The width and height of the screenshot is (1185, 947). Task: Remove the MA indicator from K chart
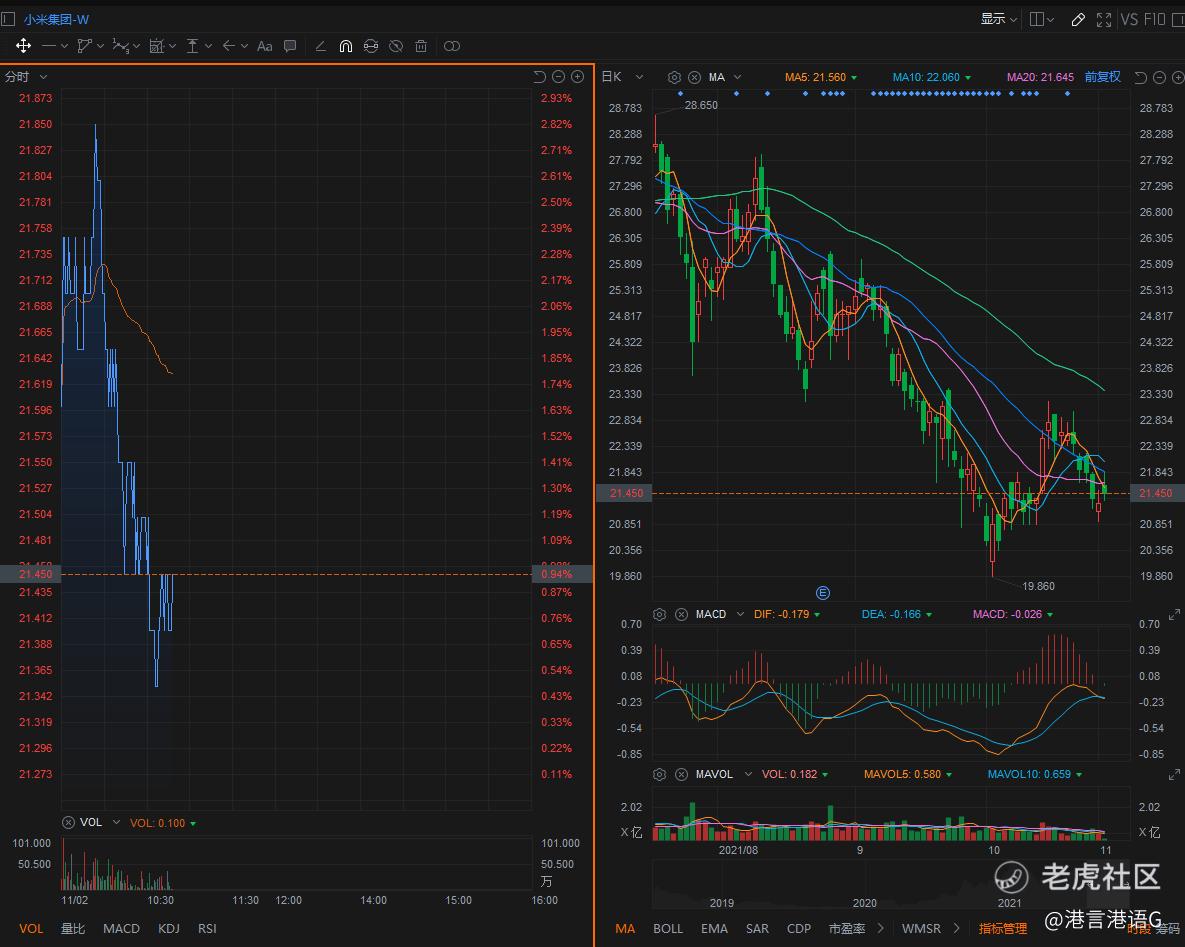click(693, 77)
